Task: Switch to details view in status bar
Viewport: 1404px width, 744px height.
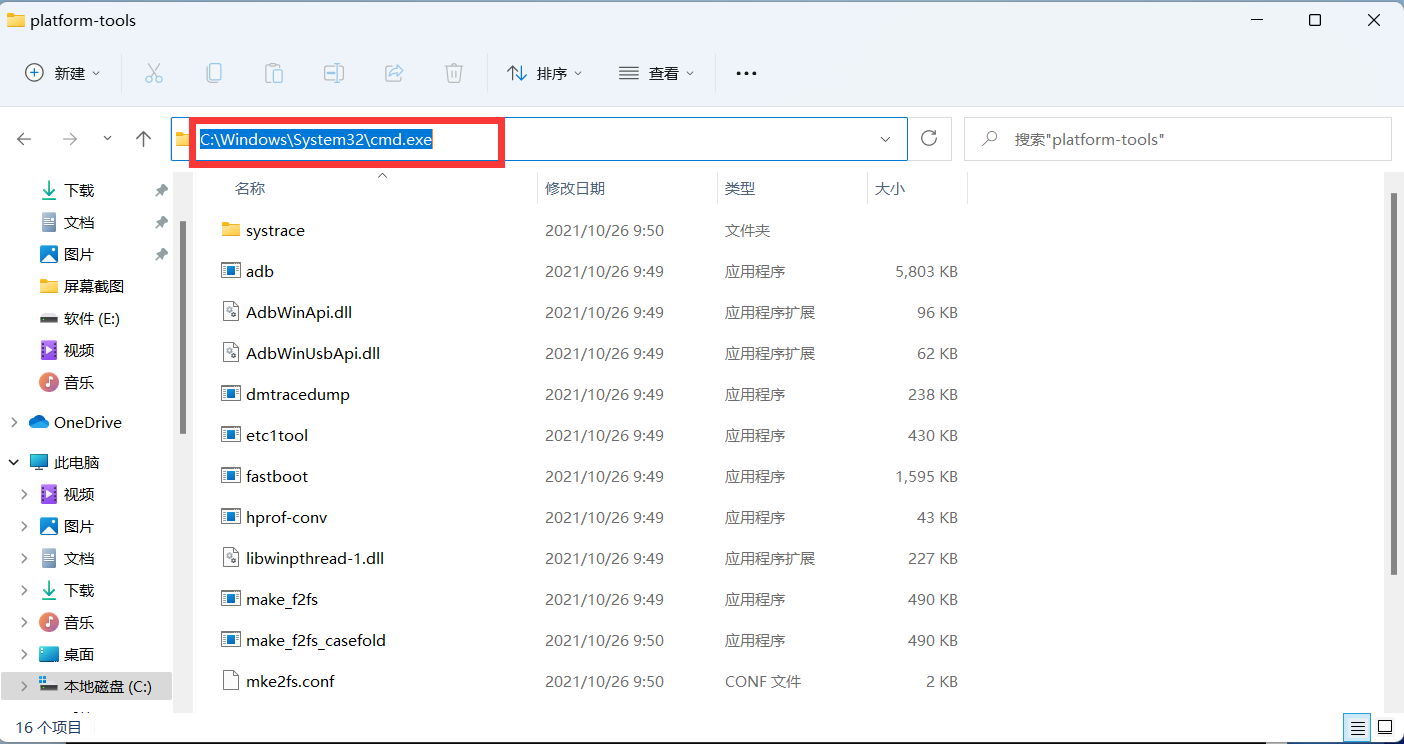Action: (x=1357, y=727)
